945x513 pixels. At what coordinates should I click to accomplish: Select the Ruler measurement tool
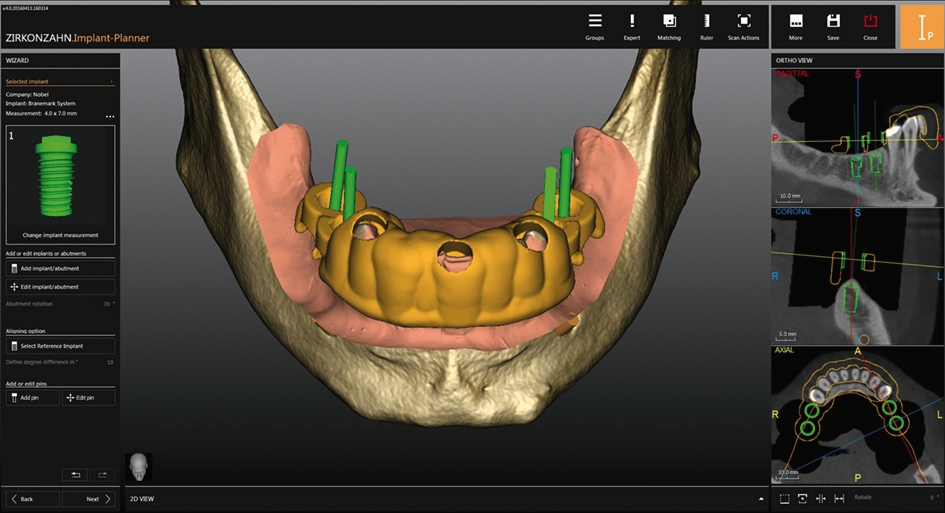pos(706,25)
